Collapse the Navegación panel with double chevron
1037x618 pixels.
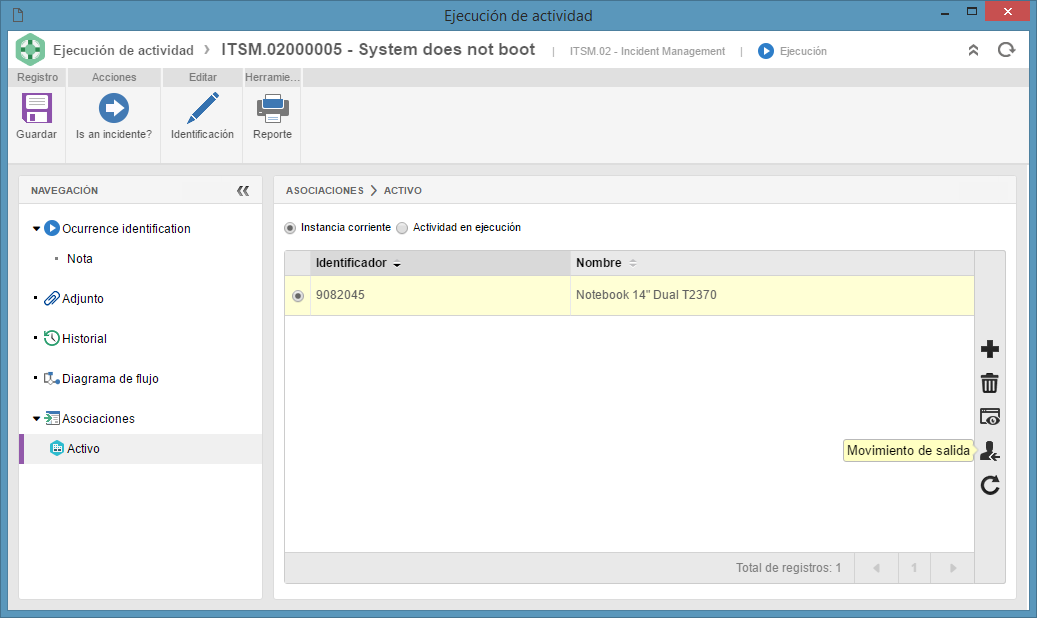tap(243, 191)
